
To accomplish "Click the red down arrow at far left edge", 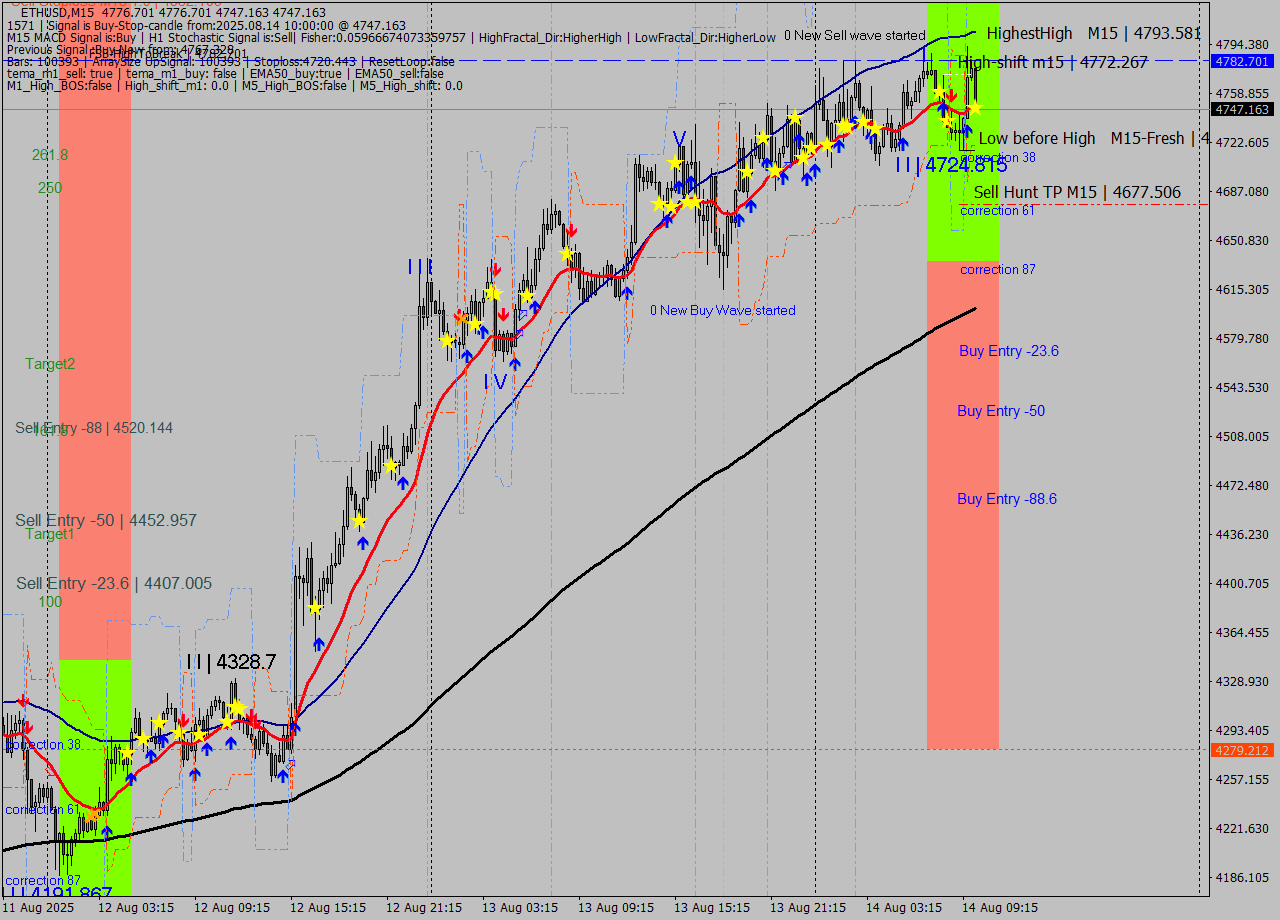I will [23, 702].
